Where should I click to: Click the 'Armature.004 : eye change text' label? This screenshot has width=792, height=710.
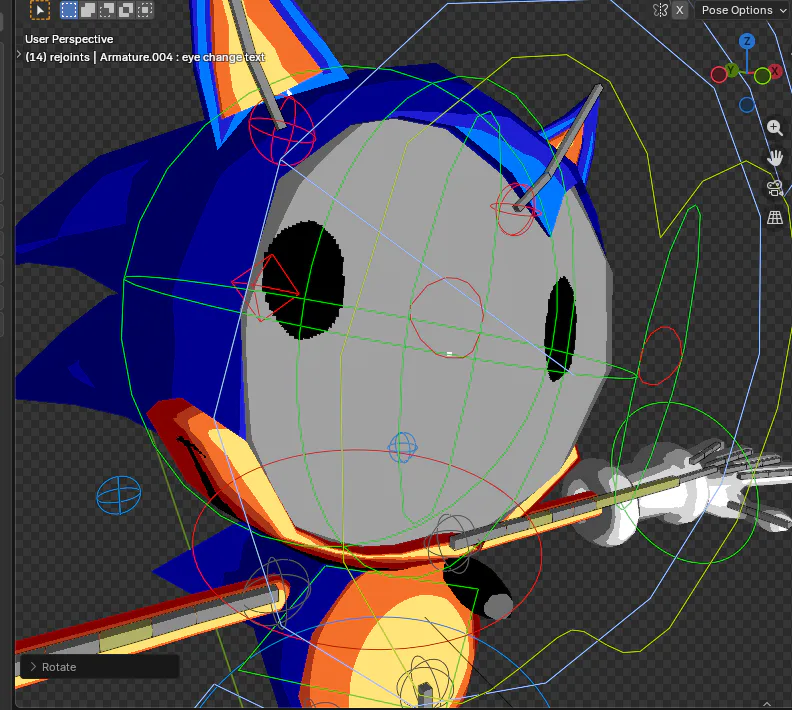(182, 58)
